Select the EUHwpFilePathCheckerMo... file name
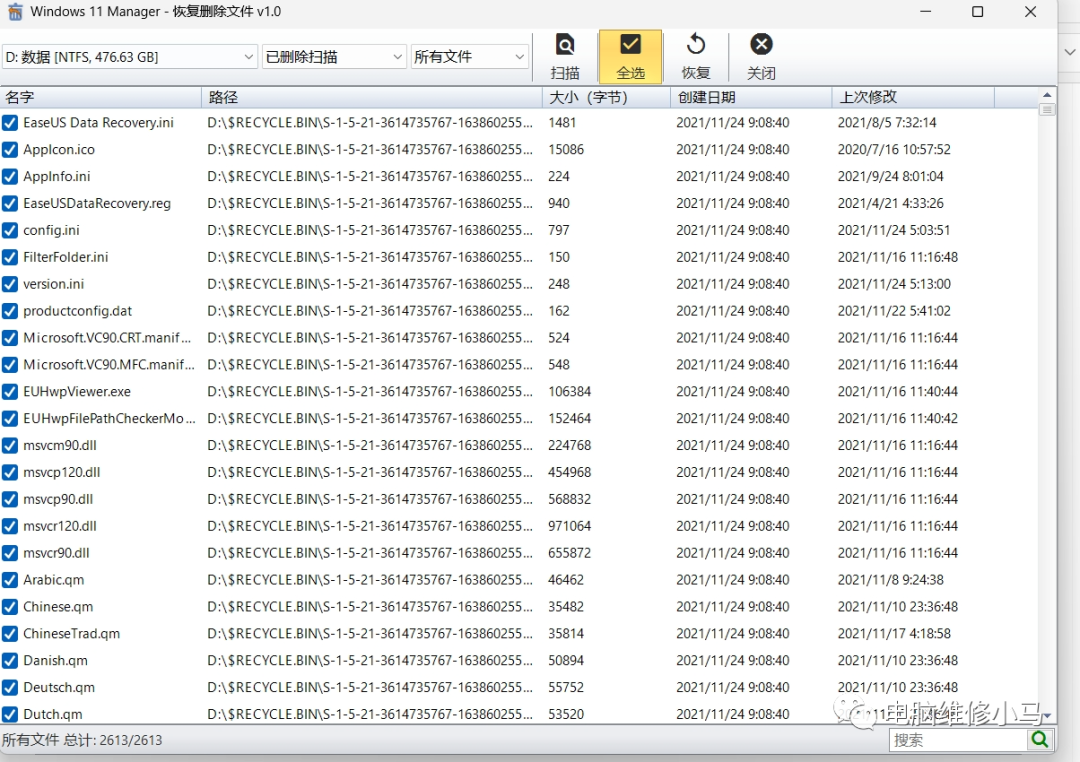 coord(110,418)
